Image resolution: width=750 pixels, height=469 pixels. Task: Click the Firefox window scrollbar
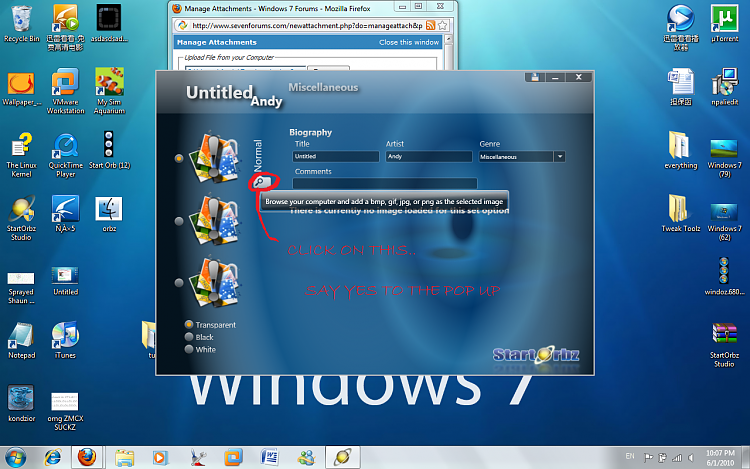pyautogui.click(x=448, y=52)
